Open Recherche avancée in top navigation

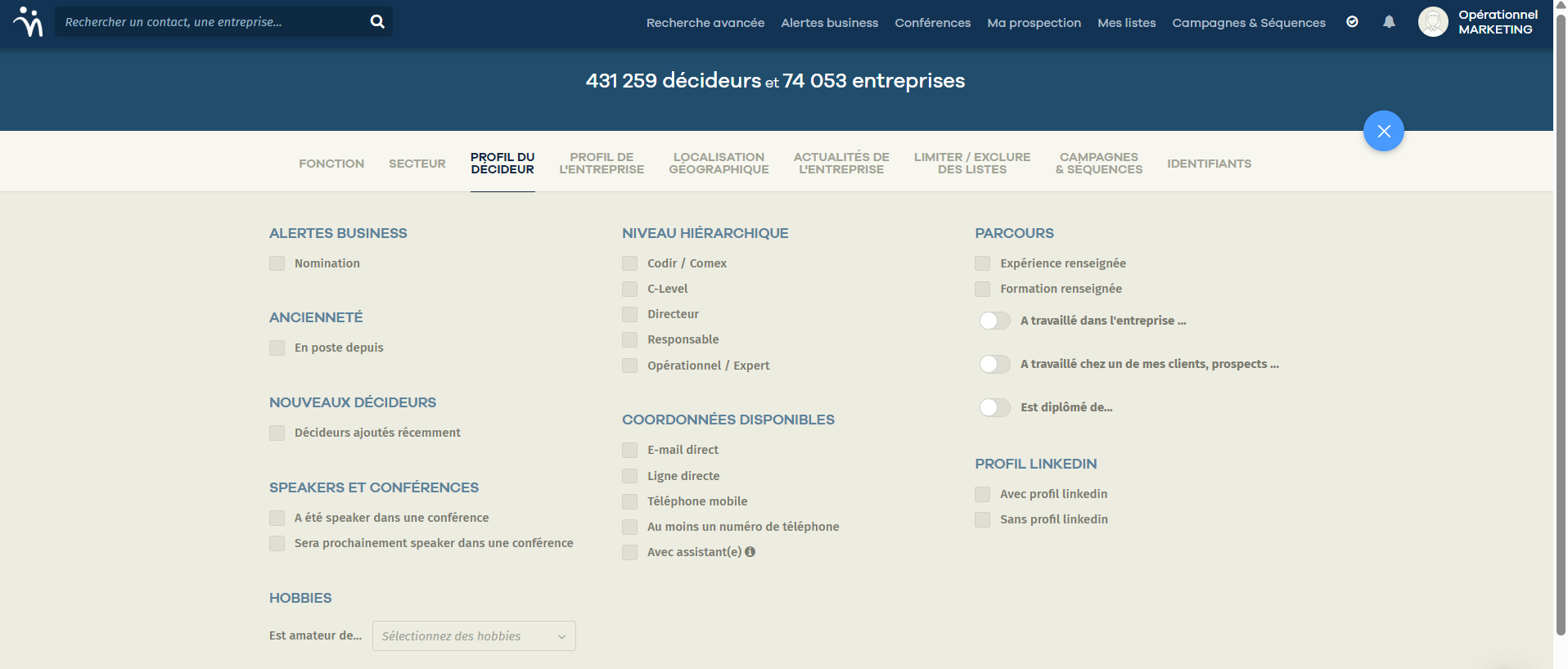tap(705, 23)
